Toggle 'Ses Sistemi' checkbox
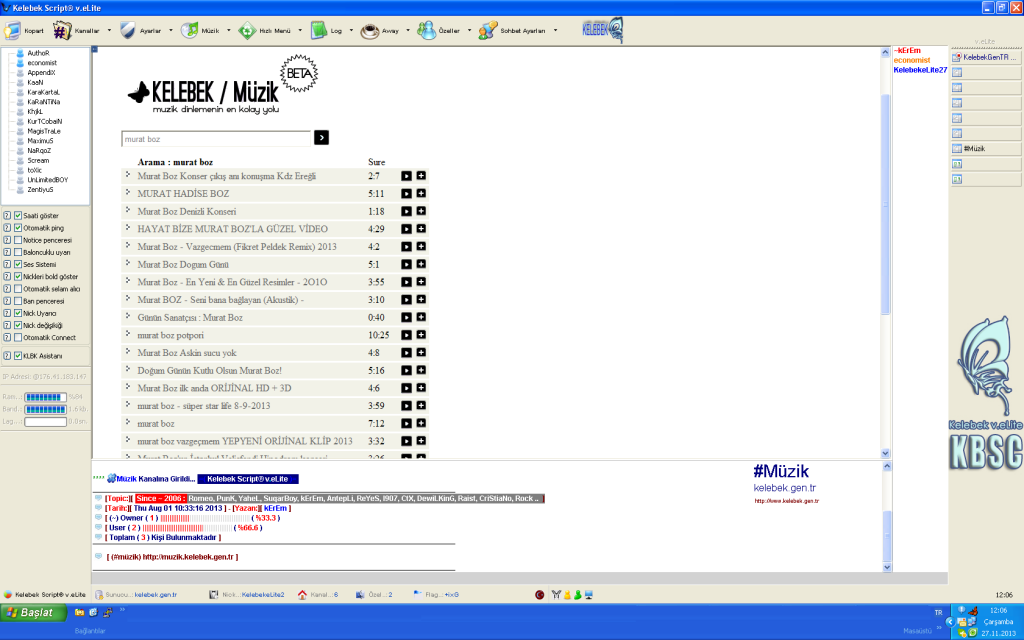This screenshot has width=1024, height=640. pyautogui.click(x=18, y=264)
